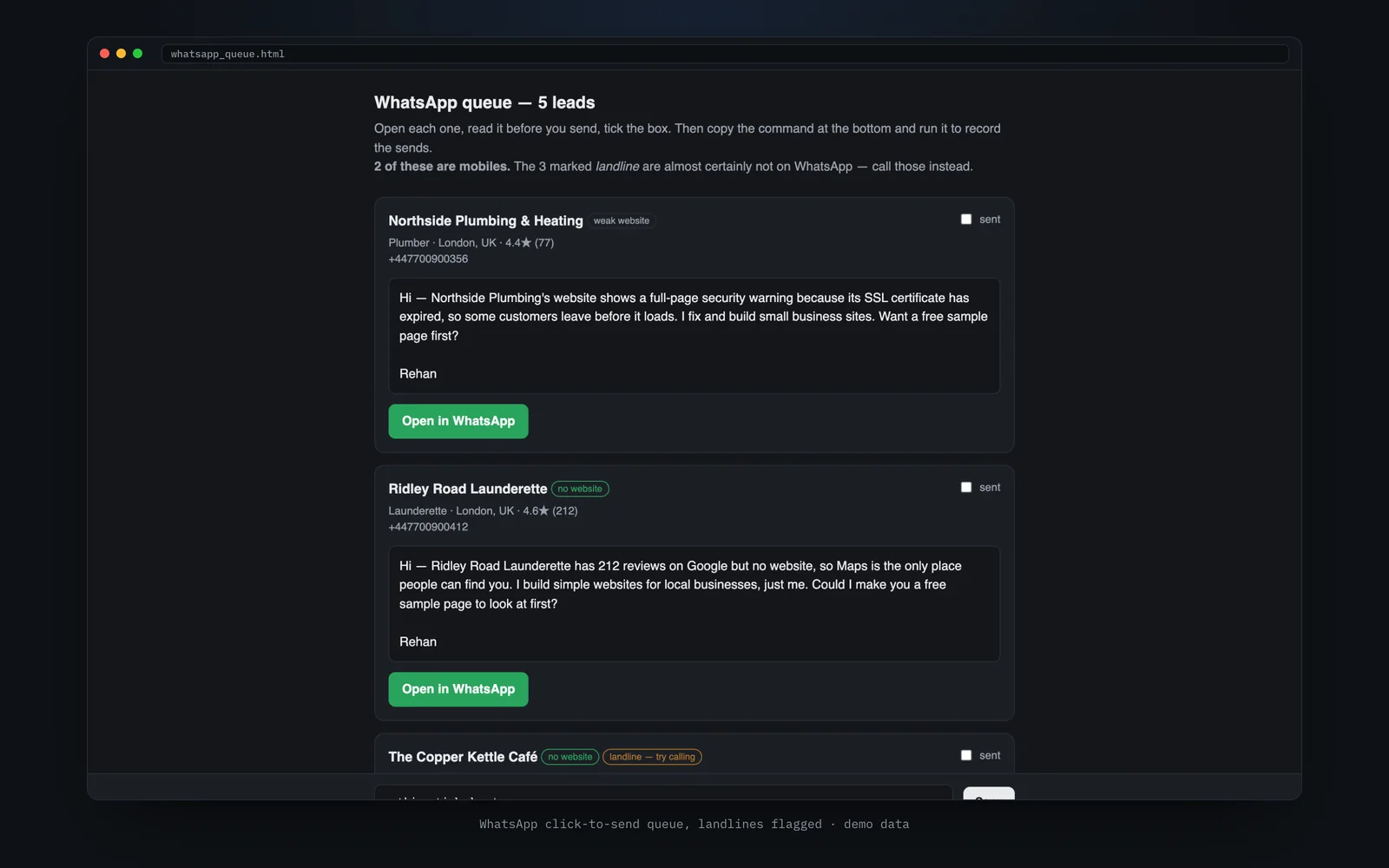Click the "WhatsApp queue — 5 leads" heading

point(484,102)
